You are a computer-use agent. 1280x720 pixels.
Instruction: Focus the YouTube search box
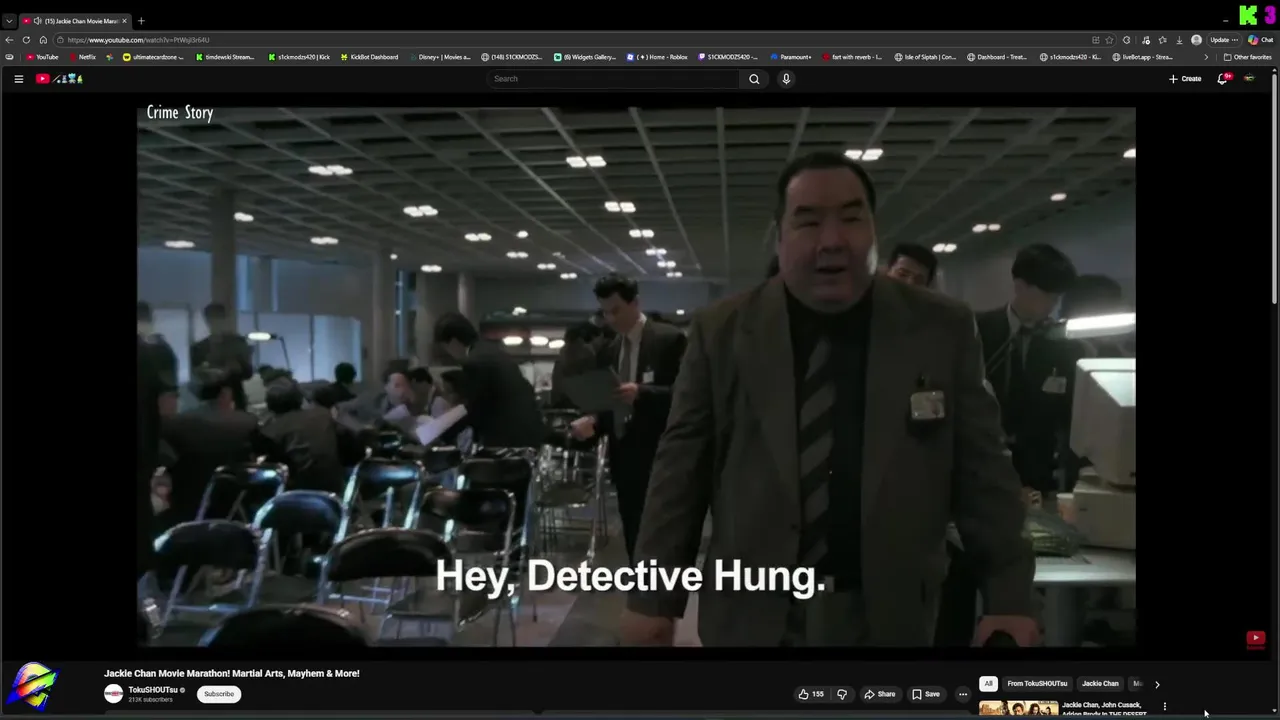(614, 79)
